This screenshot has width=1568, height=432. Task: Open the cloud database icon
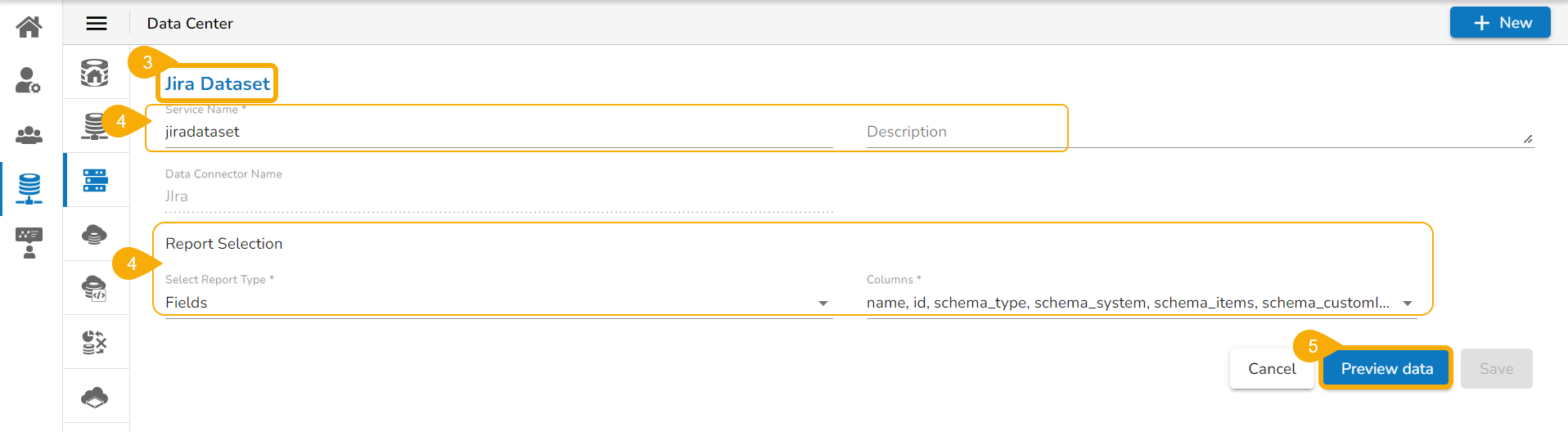point(95,235)
